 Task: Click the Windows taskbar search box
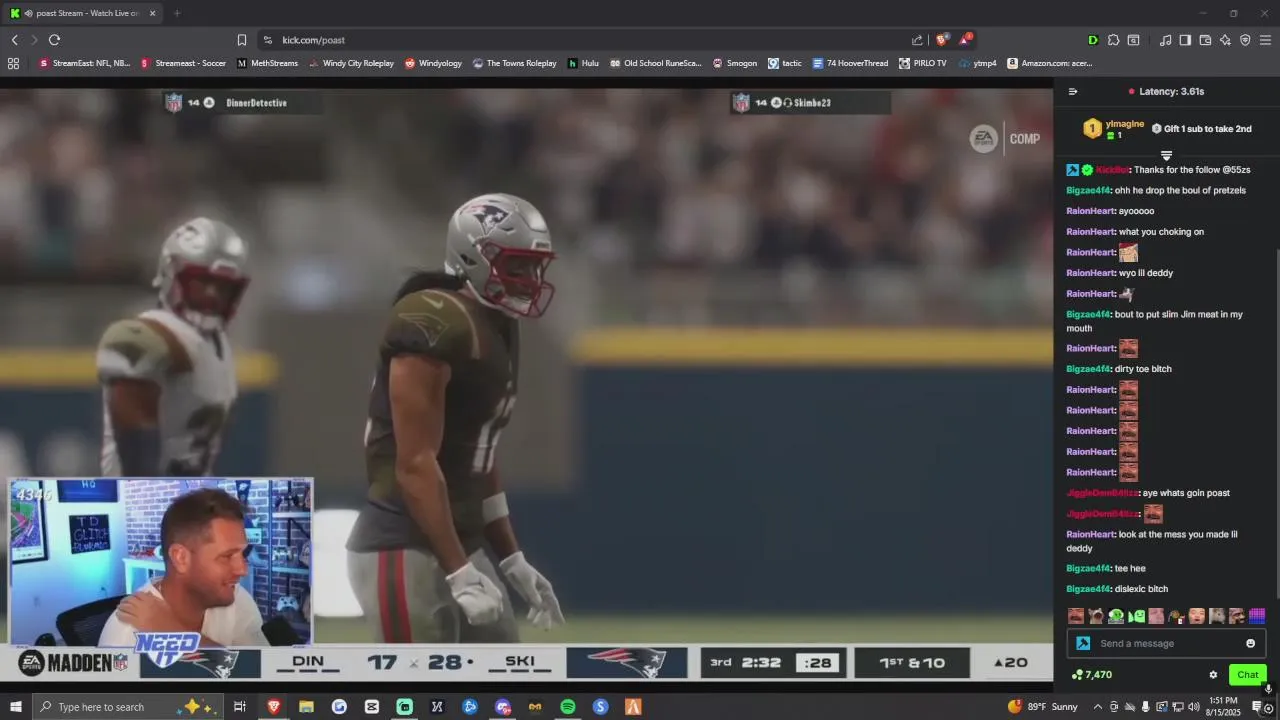coord(130,707)
